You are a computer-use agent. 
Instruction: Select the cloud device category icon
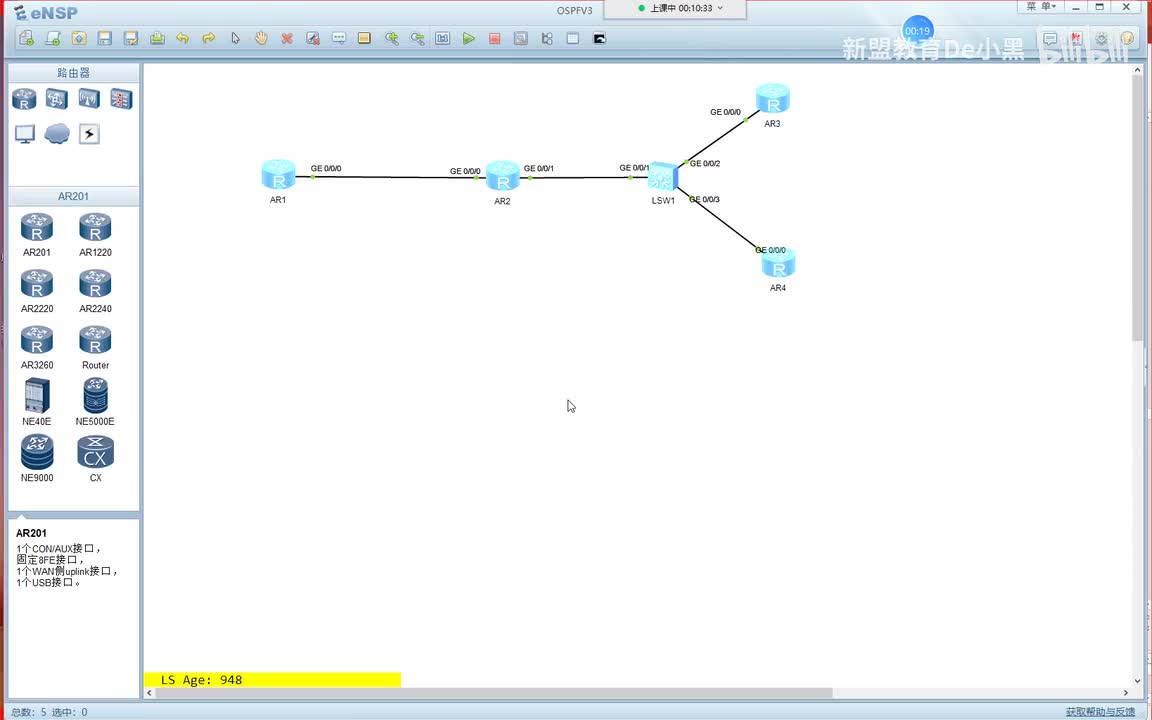(x=57, y=134)
